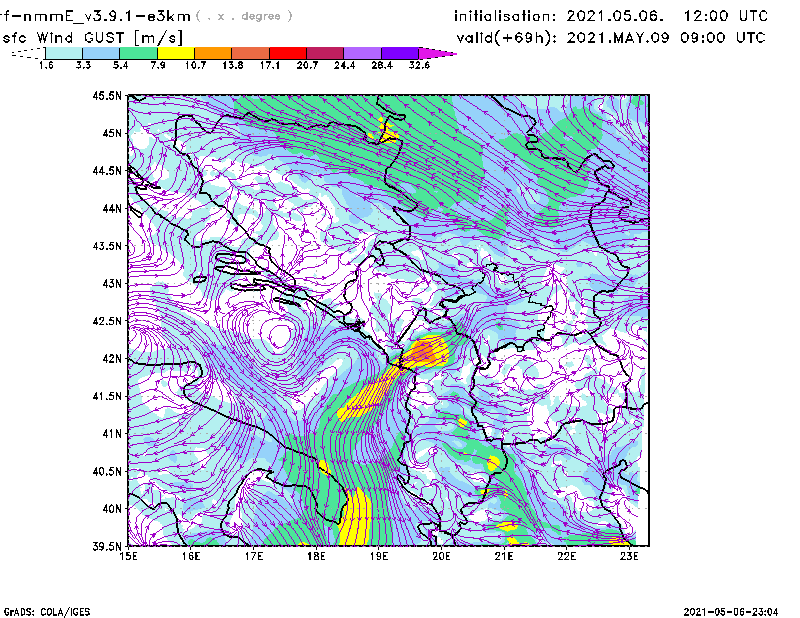
Task: Click the legend value '32.6'
Action: tap(419, 65)
